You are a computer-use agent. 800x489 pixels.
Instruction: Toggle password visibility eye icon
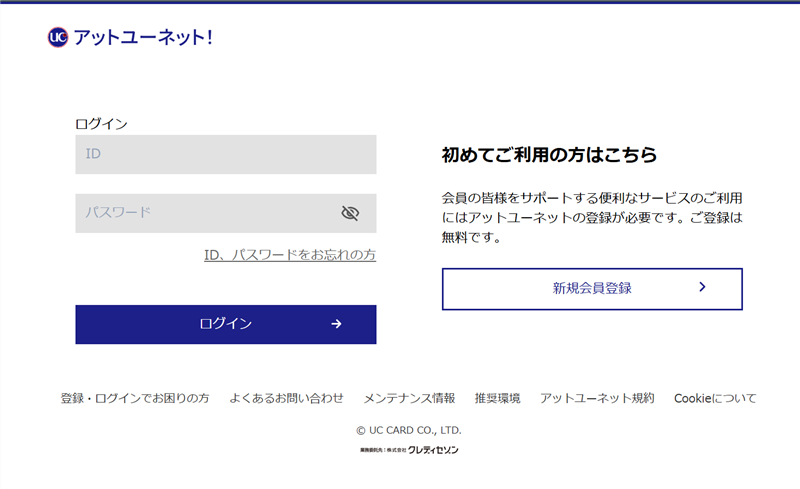point(350,213)
